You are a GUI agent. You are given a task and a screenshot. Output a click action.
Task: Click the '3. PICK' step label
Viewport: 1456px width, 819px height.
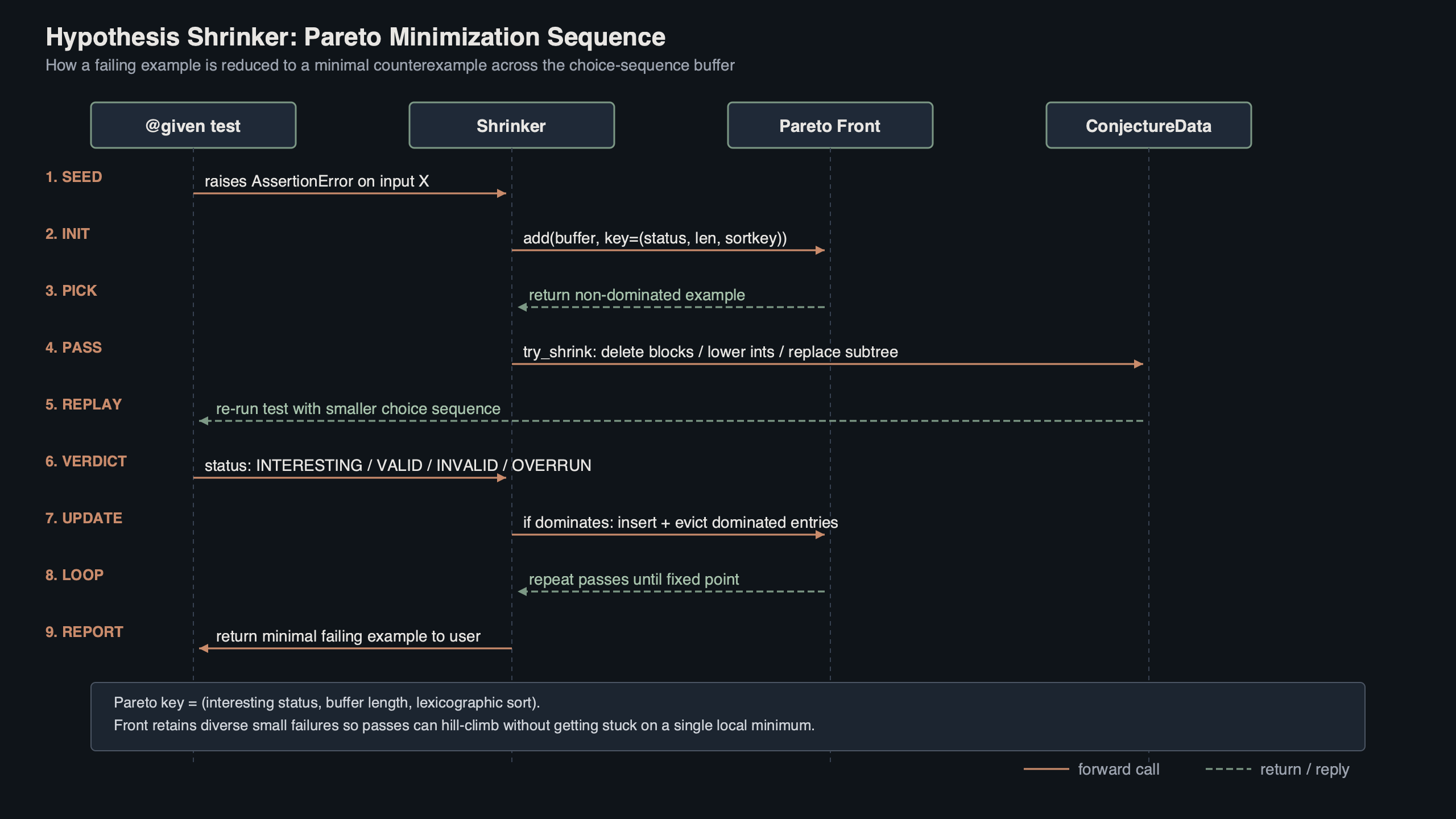pyautogui.click(x=71, y=291)
